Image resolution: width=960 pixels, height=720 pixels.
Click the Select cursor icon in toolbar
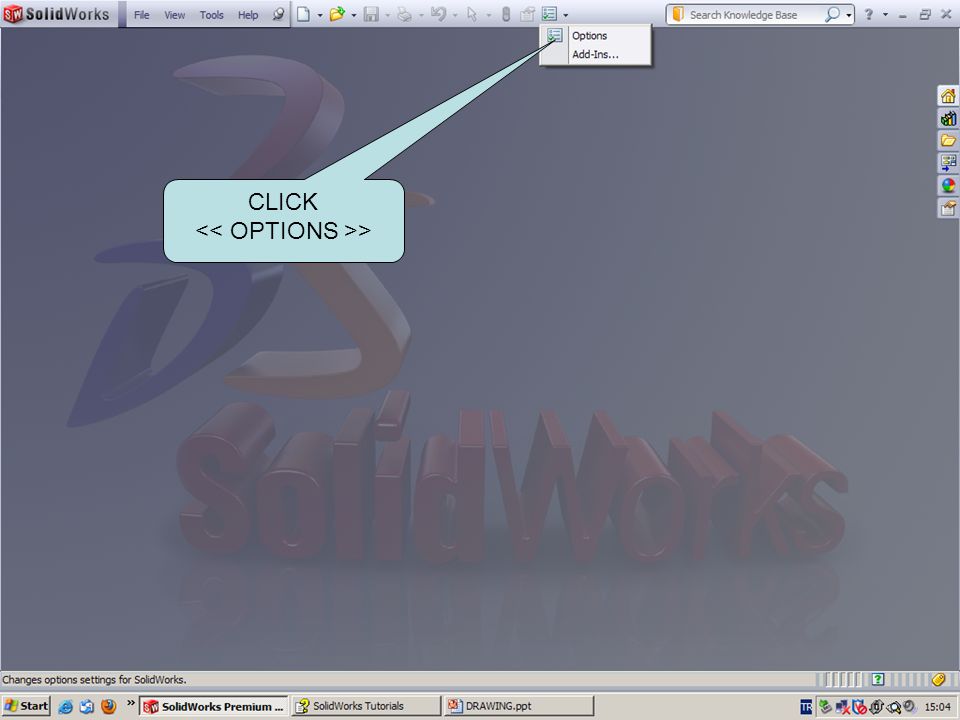click(x=472, y=14)
